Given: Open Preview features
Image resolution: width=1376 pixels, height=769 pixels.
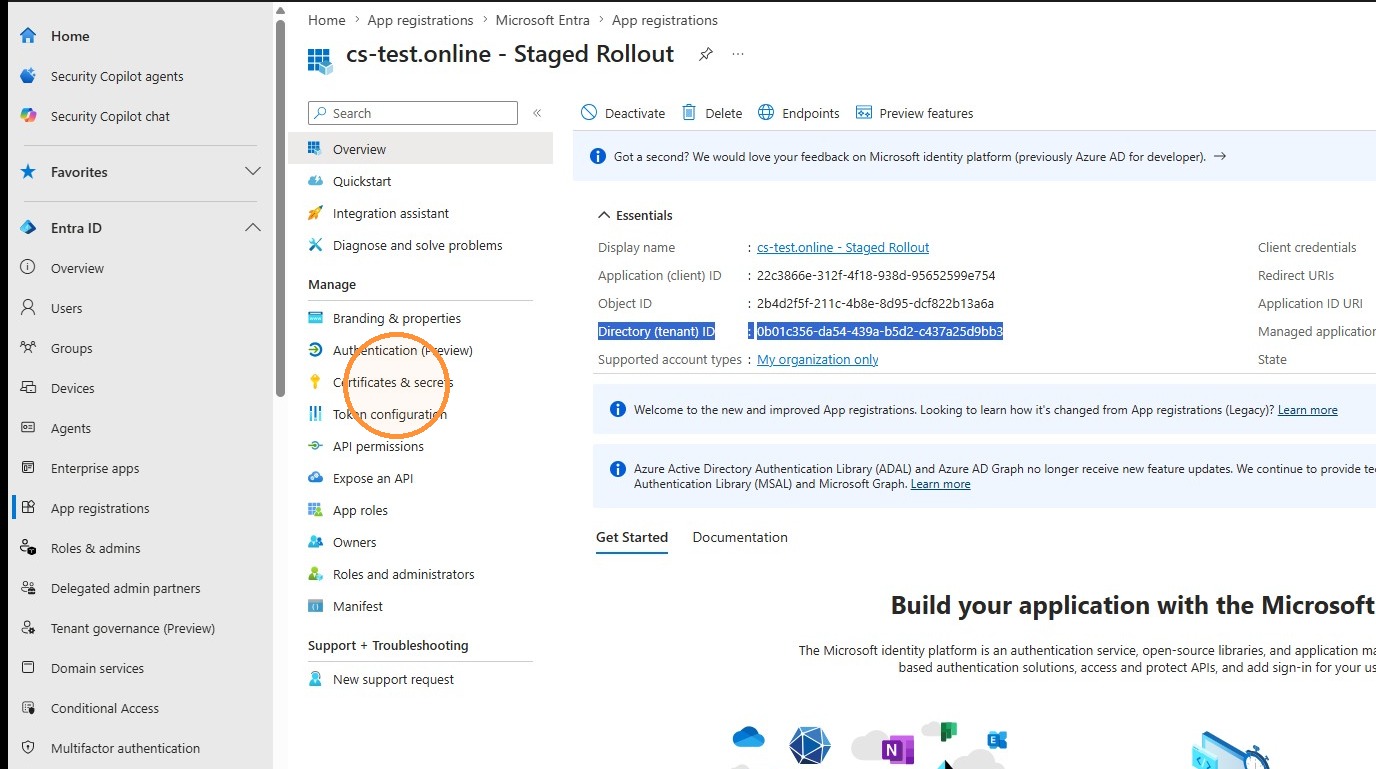Looking at the screenshot, I should click(915, 113).
